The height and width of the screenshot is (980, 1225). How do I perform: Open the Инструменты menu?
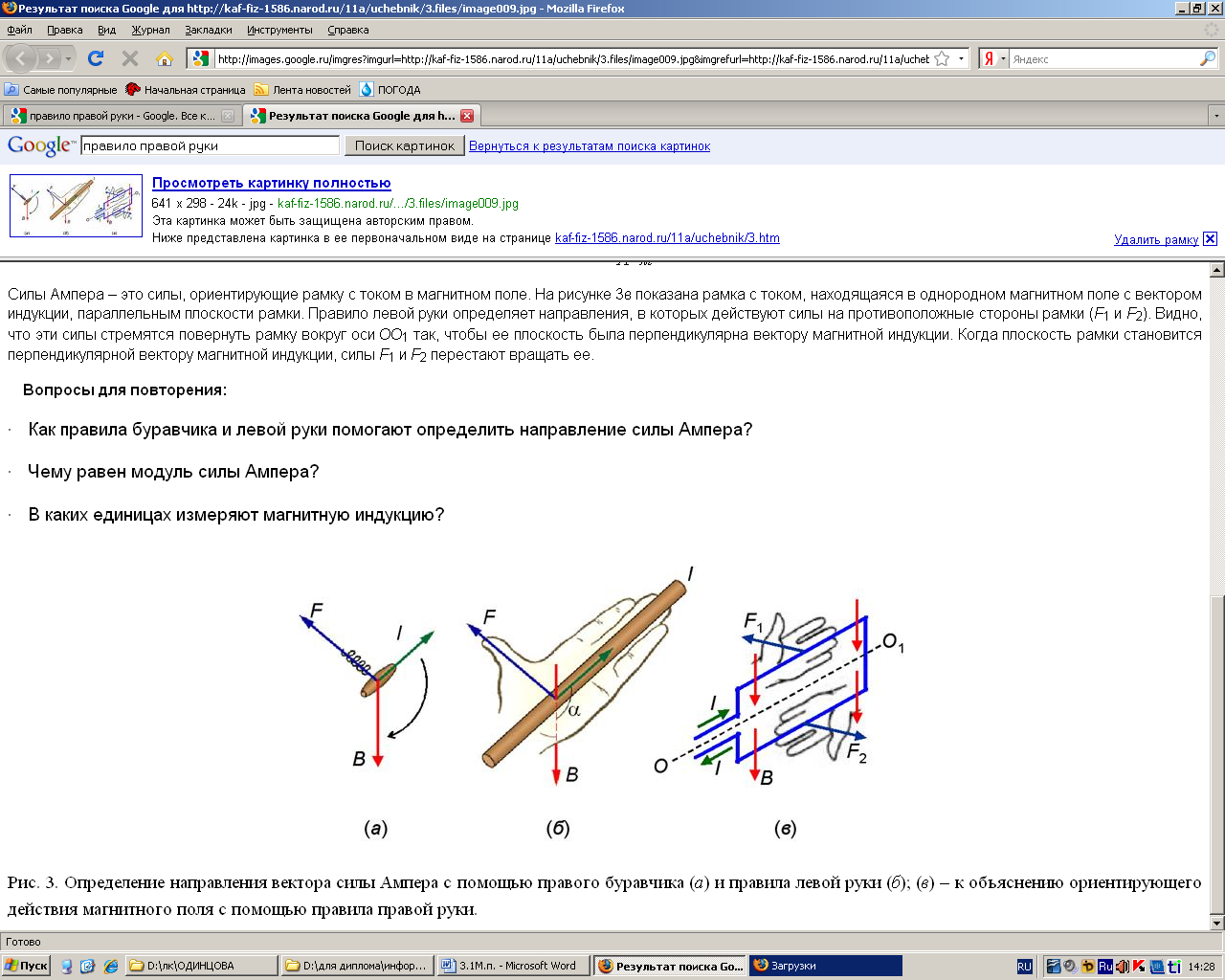[x=279, y=30]
